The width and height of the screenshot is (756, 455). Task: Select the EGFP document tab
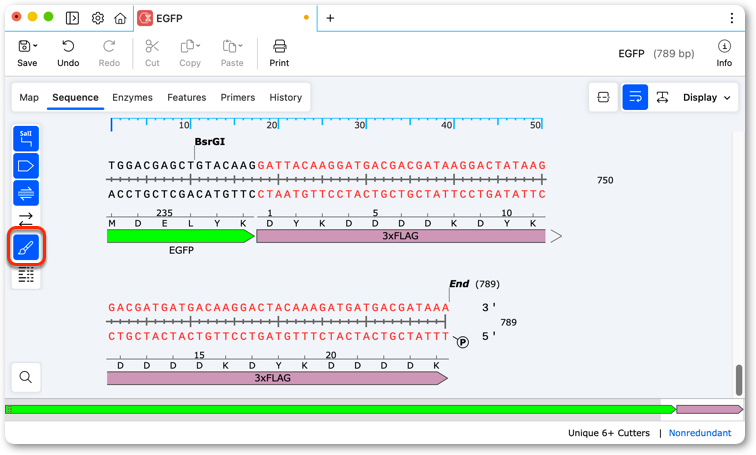click(225, 18)
